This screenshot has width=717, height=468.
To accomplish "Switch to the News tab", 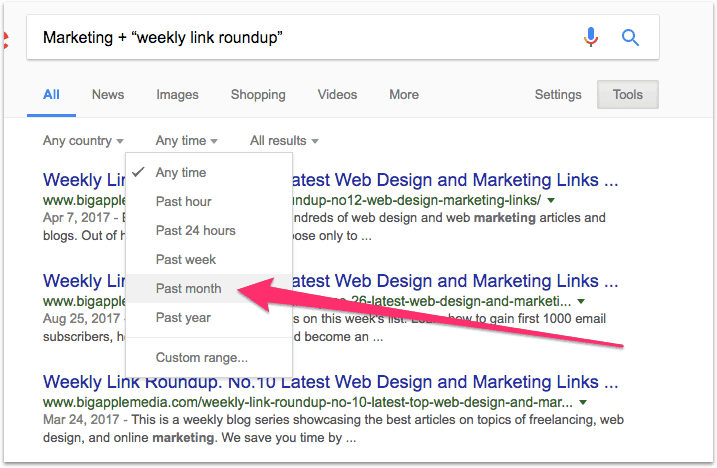I will pyautogui.click(x=108, y=95).
